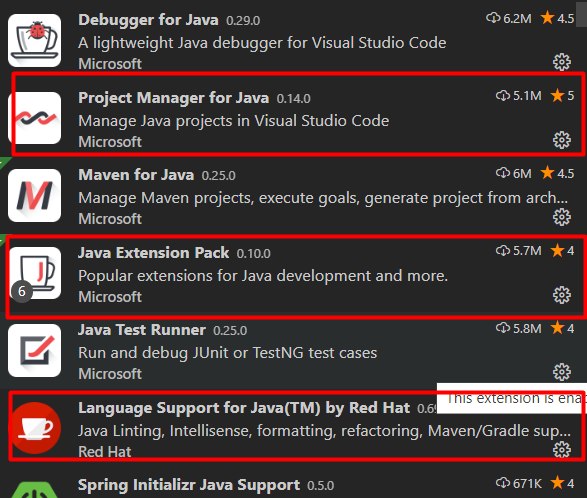Viewport: 587px width, 498px height.
Task: Click Java Extension Pack cup icon
Action: (34, 273)
